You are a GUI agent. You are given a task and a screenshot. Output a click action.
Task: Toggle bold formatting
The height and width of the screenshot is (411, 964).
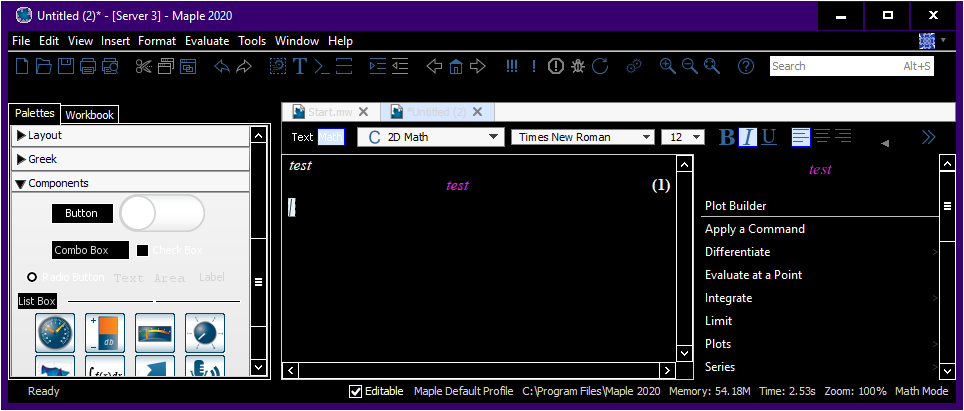(727, 137)
